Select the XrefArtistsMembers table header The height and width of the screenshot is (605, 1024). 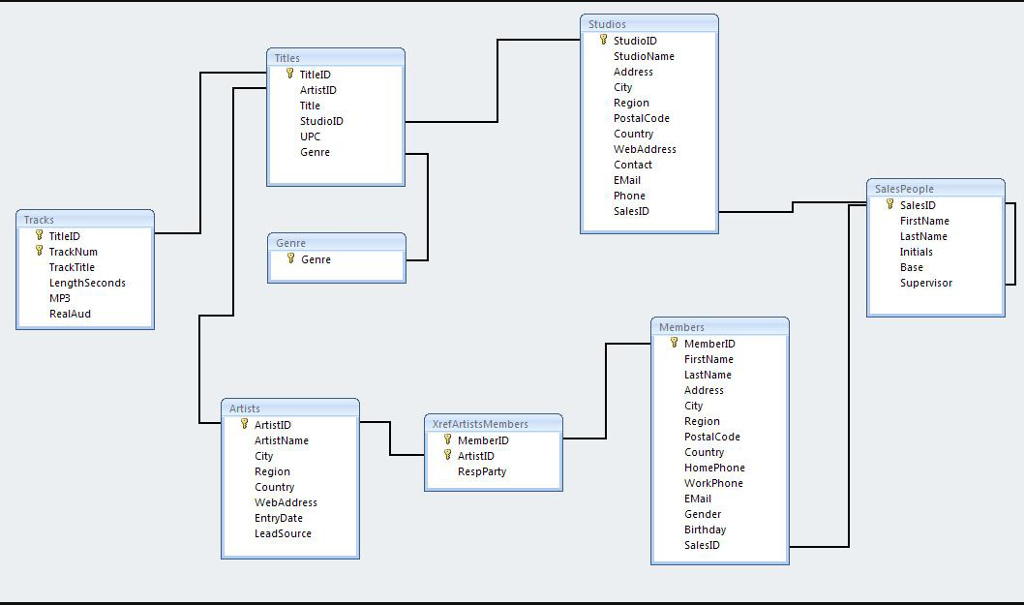click(493, 423)
